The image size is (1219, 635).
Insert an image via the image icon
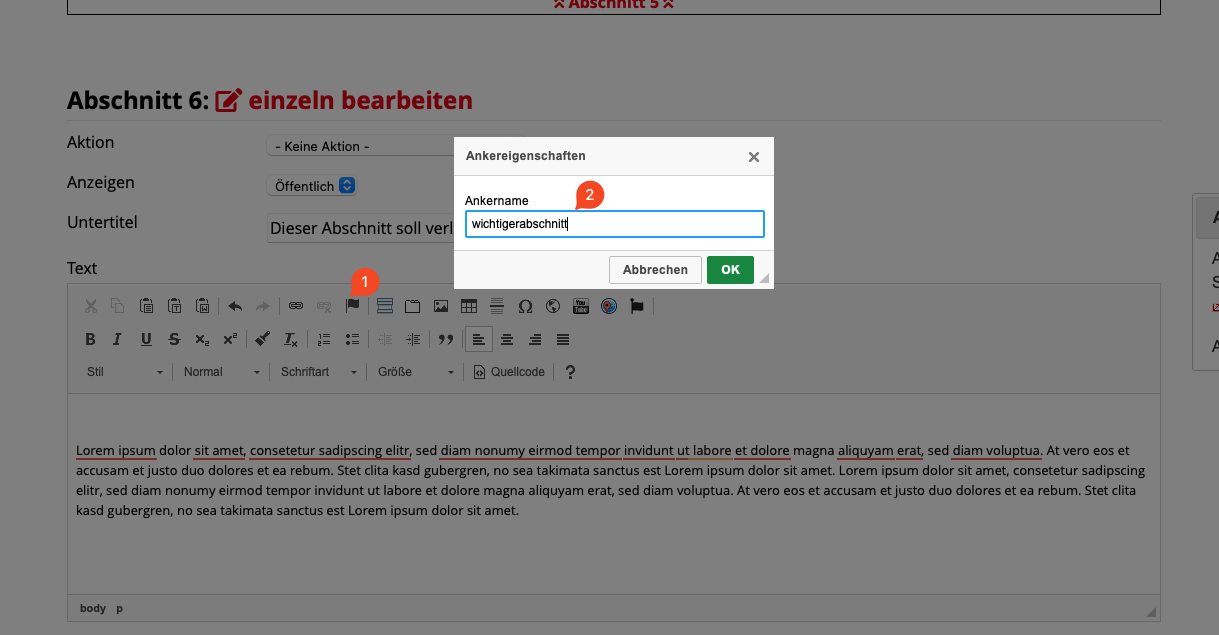441,306
